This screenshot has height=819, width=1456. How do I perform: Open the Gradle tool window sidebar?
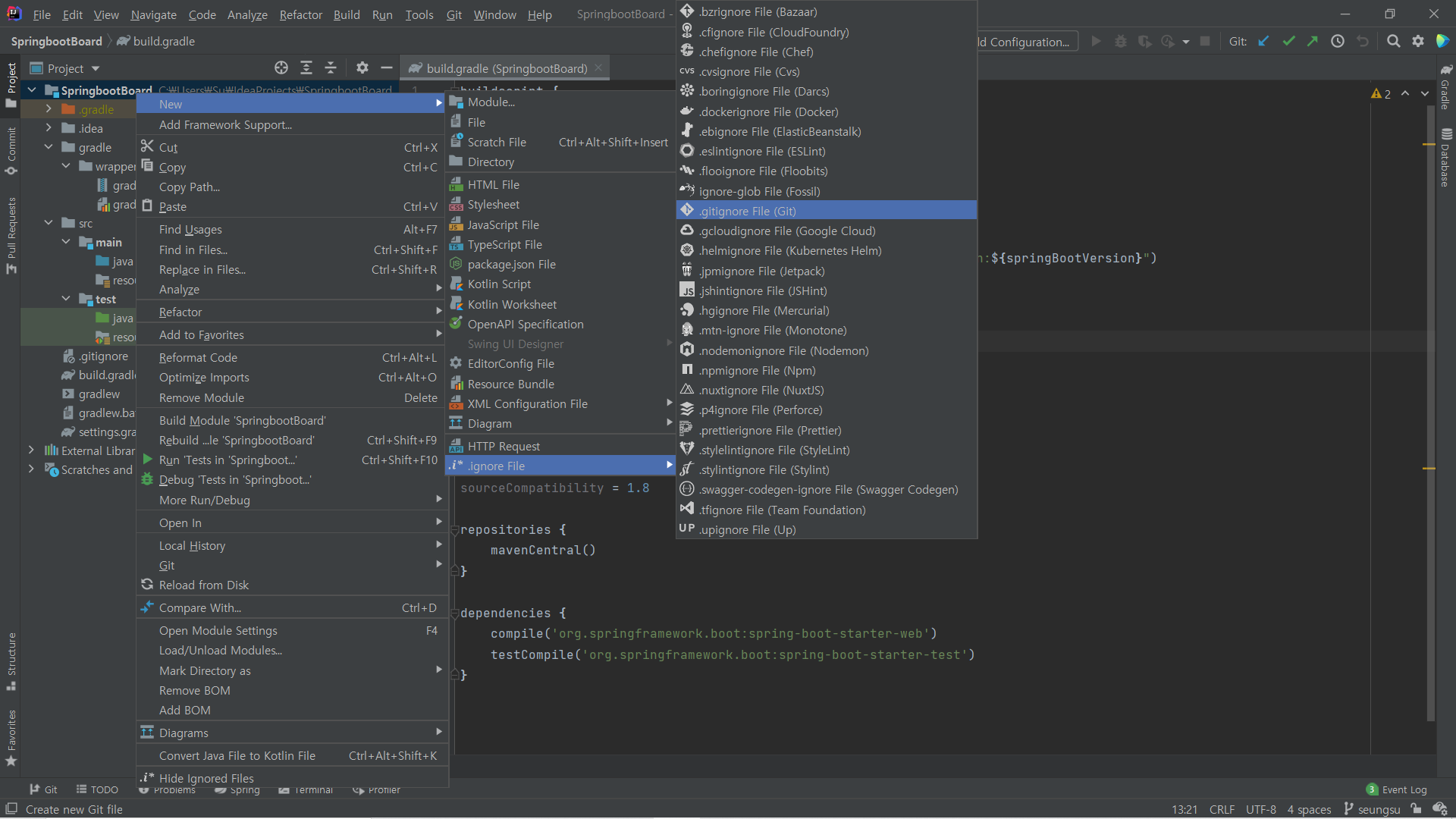click(1445, 87)
